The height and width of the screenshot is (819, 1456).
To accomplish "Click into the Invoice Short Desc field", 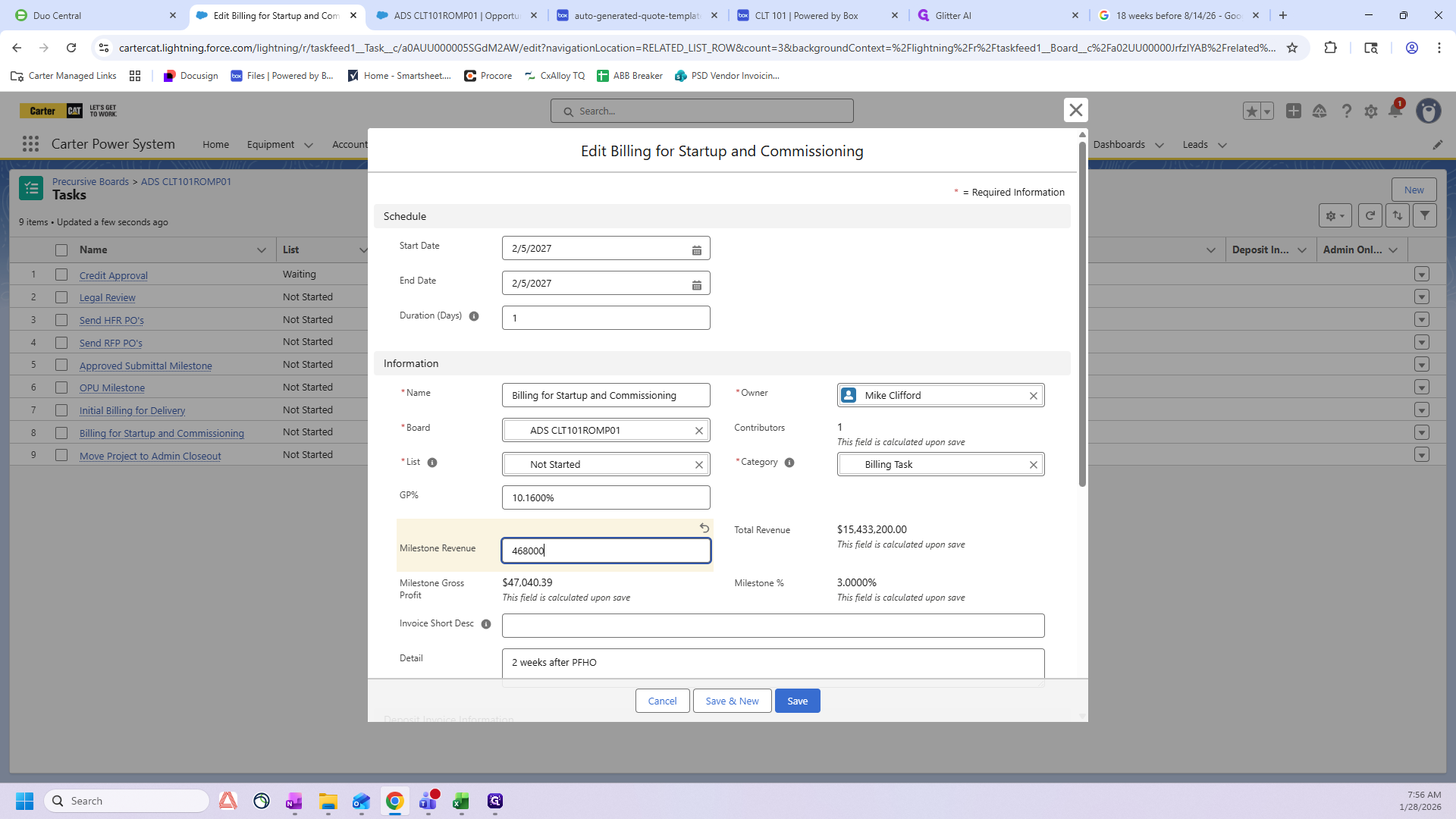I will click(x=773, y=626).
